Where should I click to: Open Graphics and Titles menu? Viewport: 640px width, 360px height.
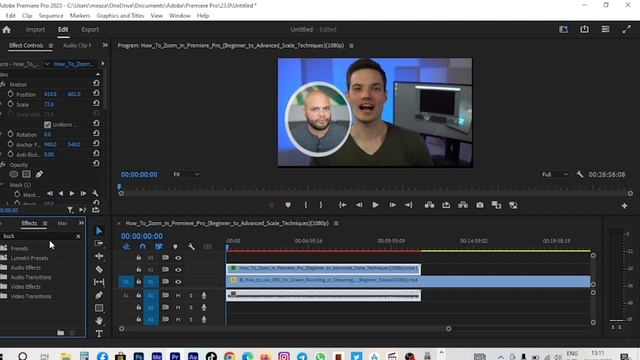[120, 16]
